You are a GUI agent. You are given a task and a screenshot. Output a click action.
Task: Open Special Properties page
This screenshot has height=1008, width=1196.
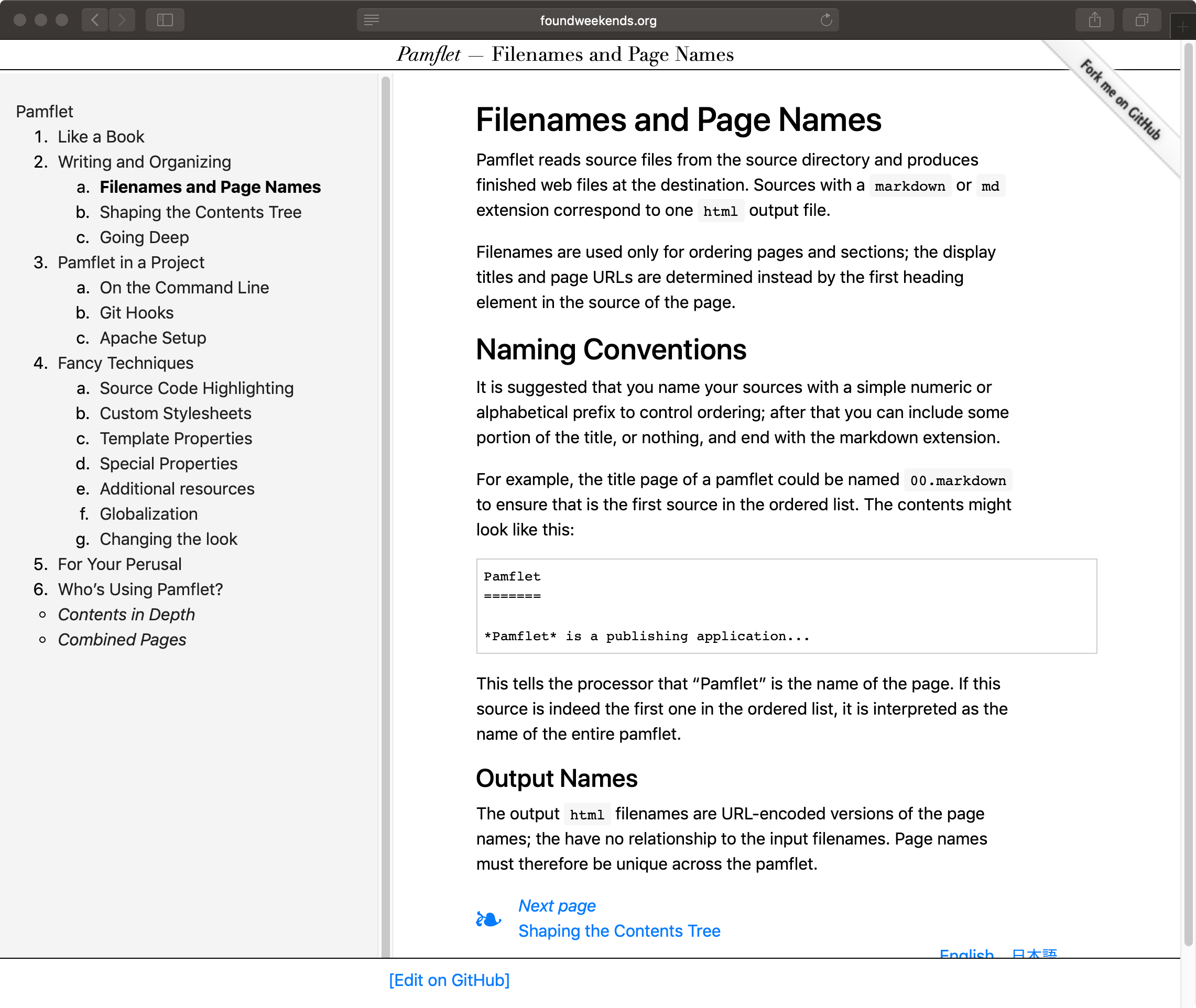pos(169,464)
